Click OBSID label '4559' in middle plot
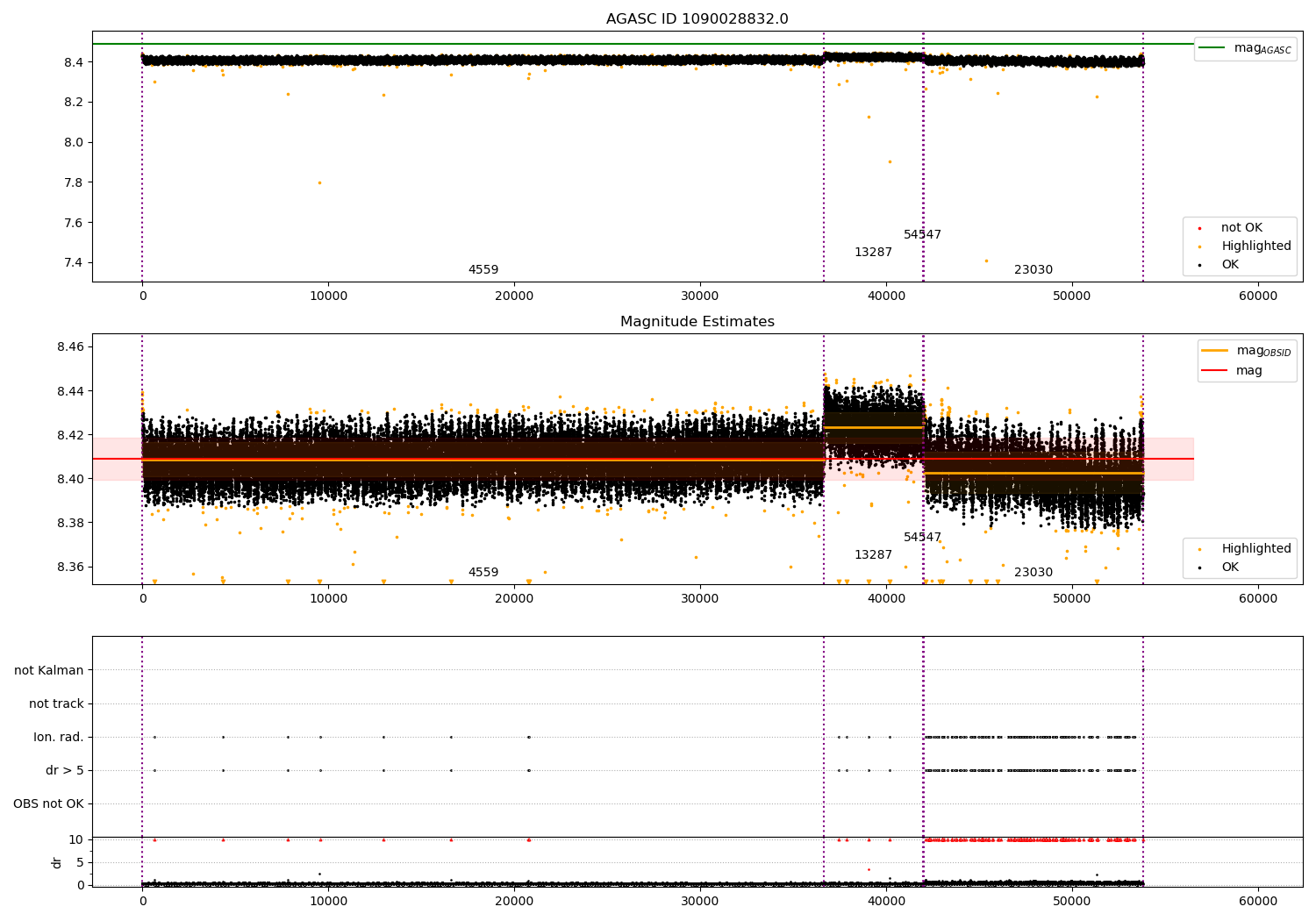Viewport: 1316px width, 921px height. [483, 573]
